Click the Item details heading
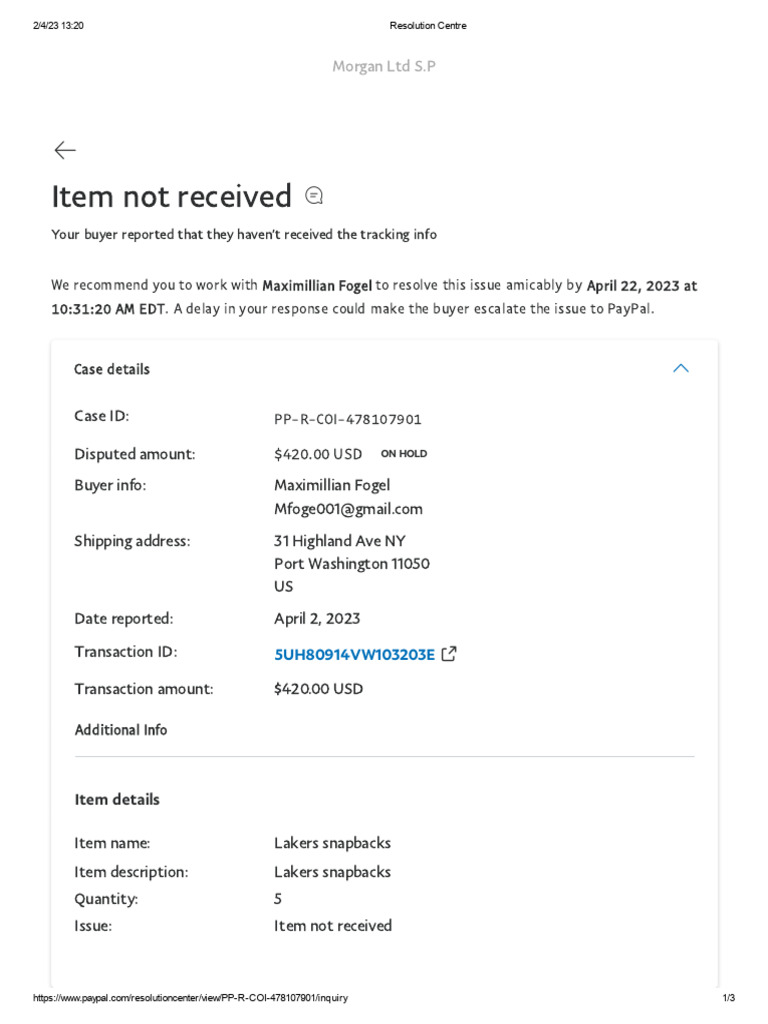 click(117, 799)
